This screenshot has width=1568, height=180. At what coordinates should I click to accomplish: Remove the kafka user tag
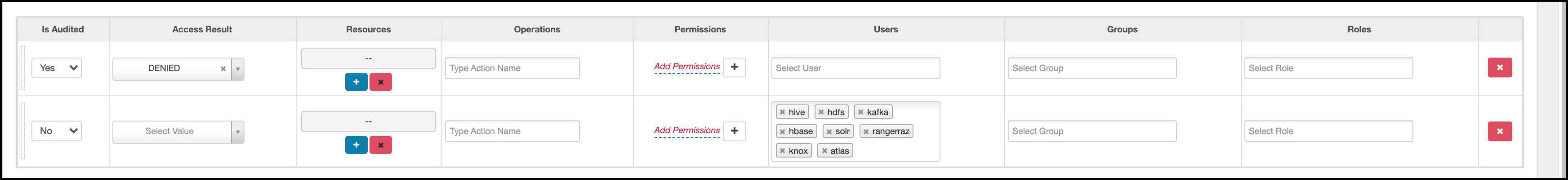[860, 112]
